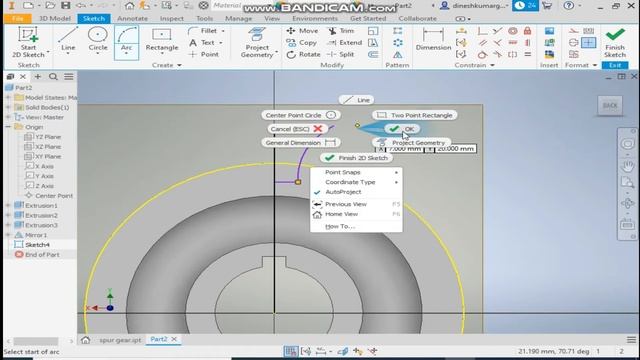Apply the Equal constraint

pos(528,54)
